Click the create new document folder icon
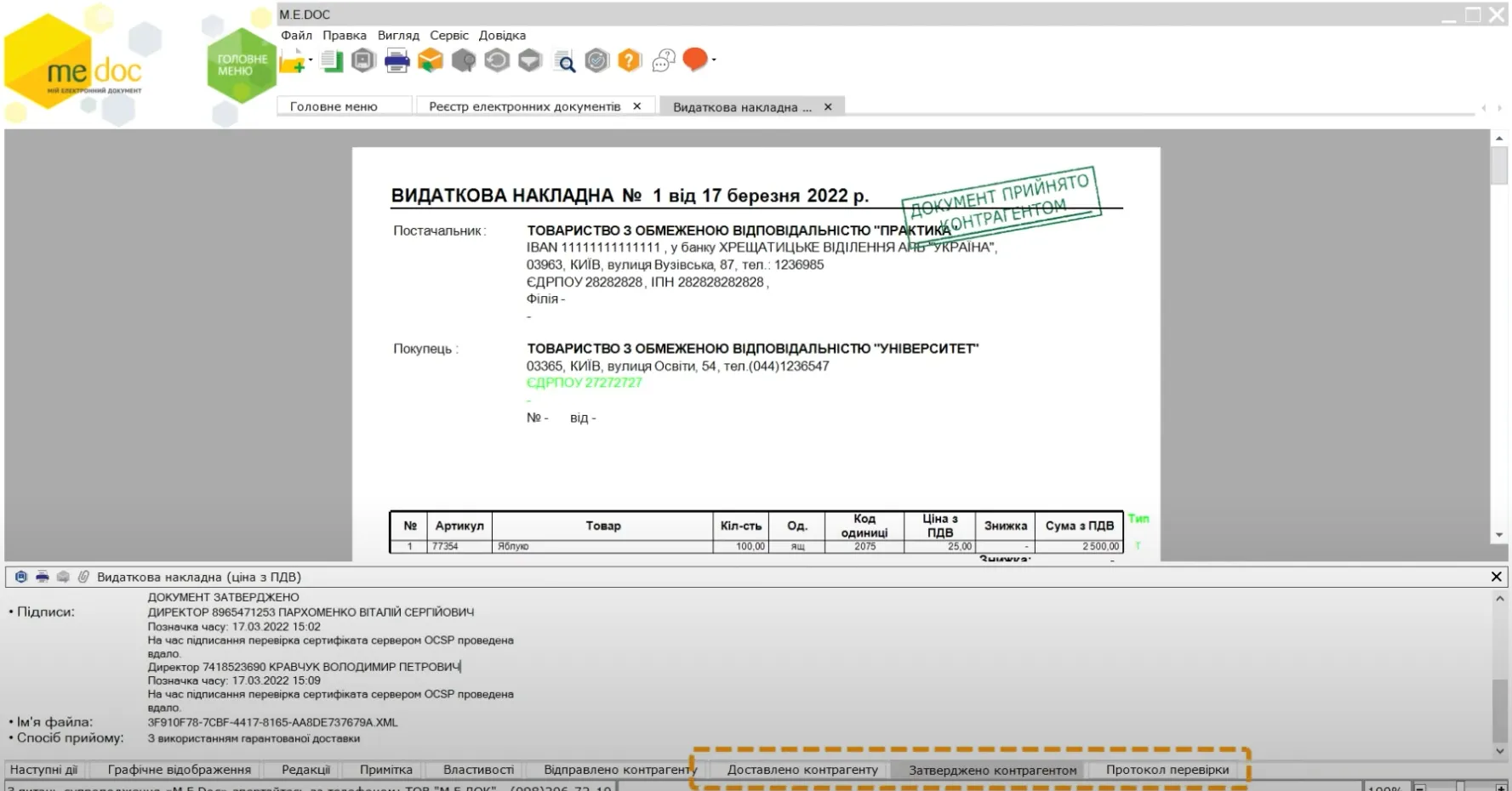The image size is (1512, 791). pyautogui.click(x=292, y=61)
